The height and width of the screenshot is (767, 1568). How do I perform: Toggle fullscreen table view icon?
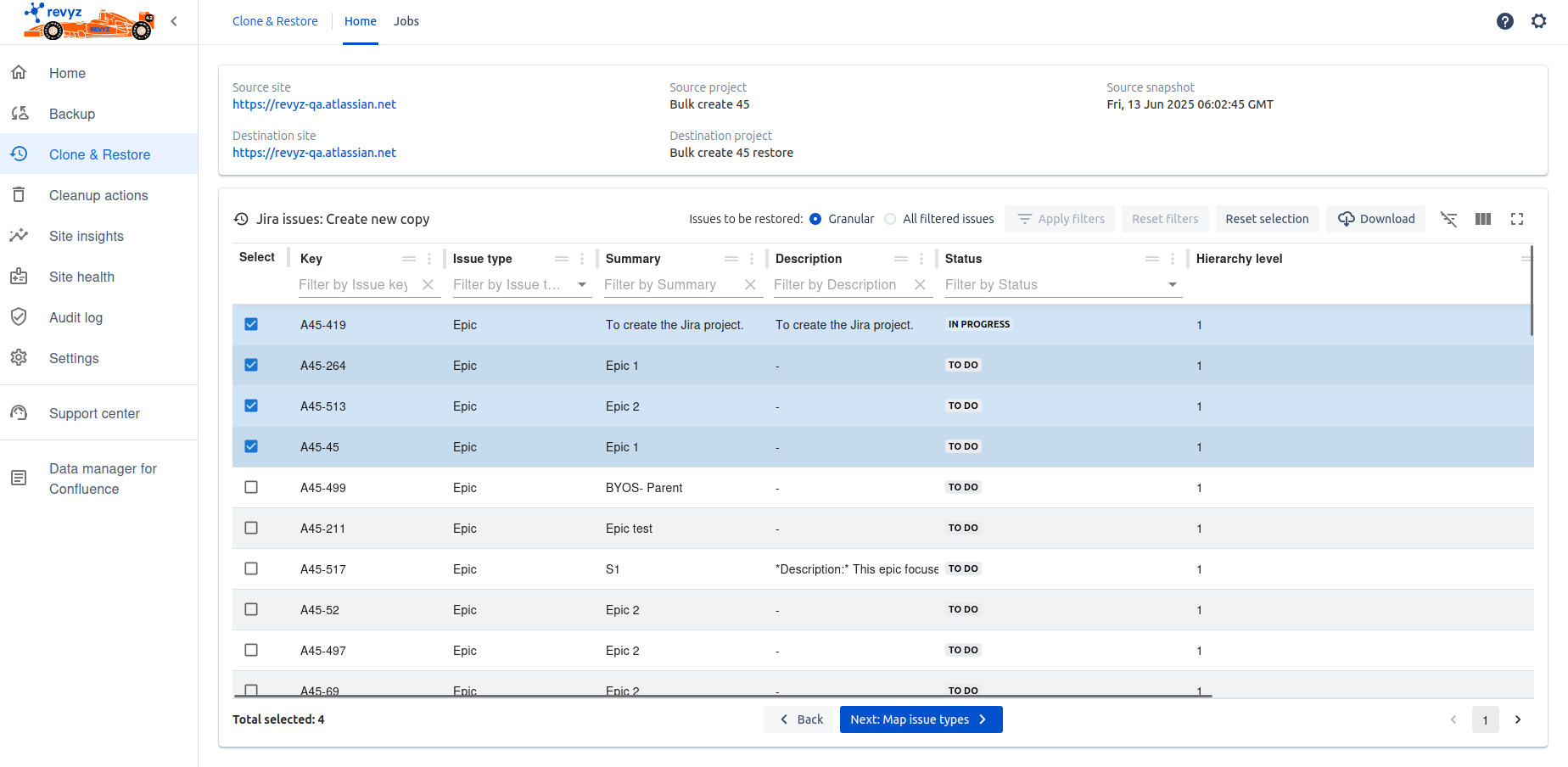(x=1516, y=219)
